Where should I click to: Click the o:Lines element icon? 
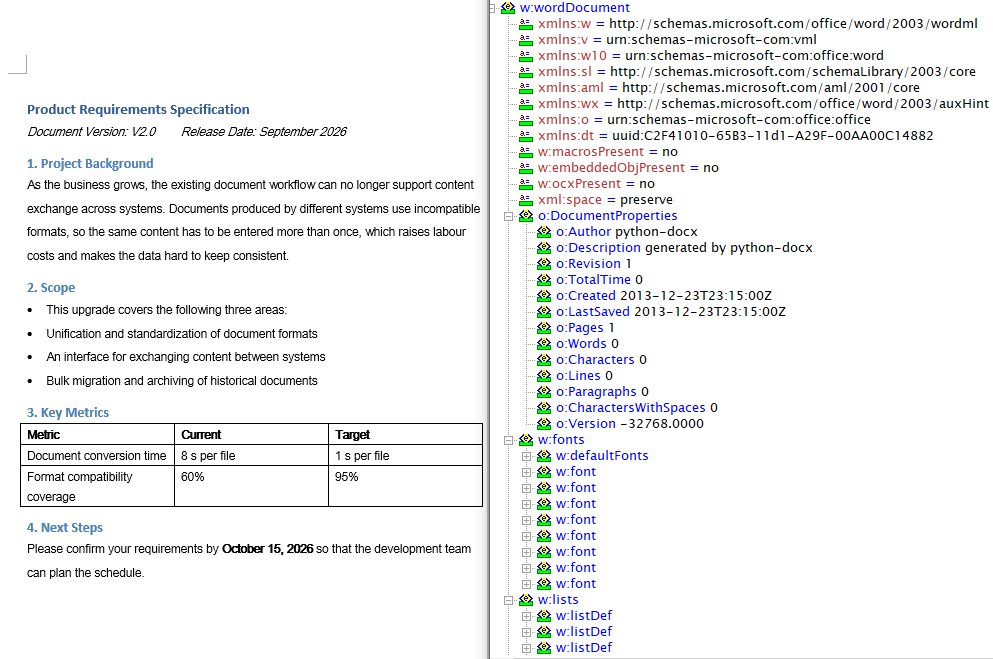pos(544,376)
